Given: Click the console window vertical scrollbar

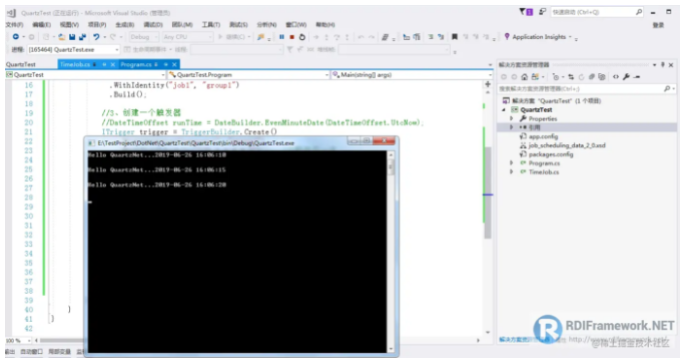Looking at the screenshot, I should [x=391, y=252].
